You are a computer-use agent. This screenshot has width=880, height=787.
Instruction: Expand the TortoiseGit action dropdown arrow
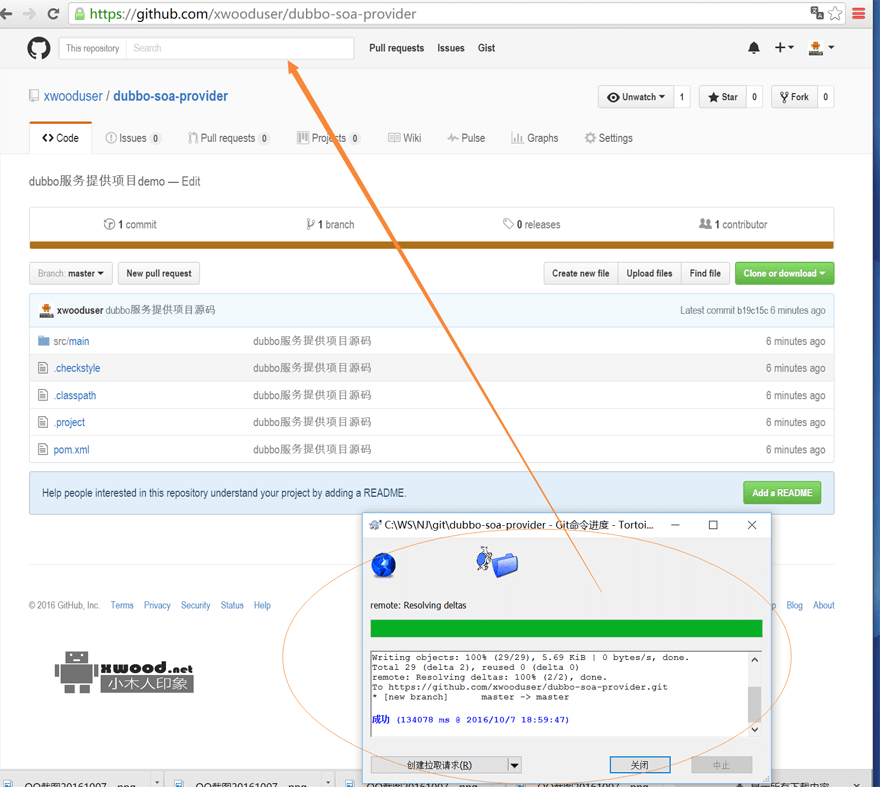pos(515,765)
